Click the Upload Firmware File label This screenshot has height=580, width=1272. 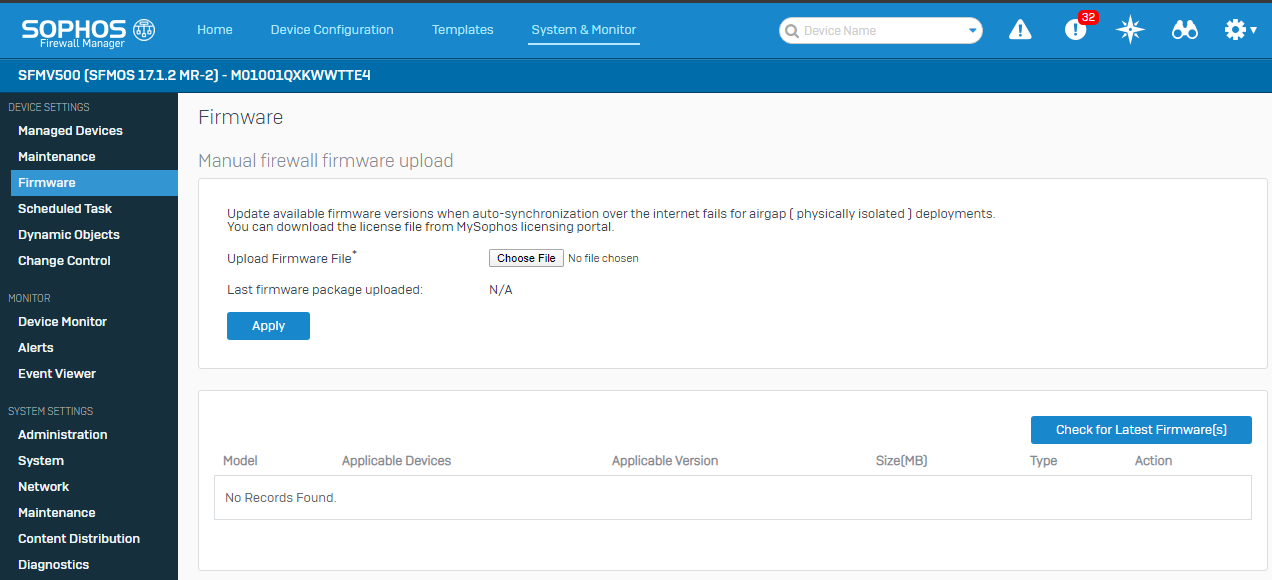pos(292,258)
